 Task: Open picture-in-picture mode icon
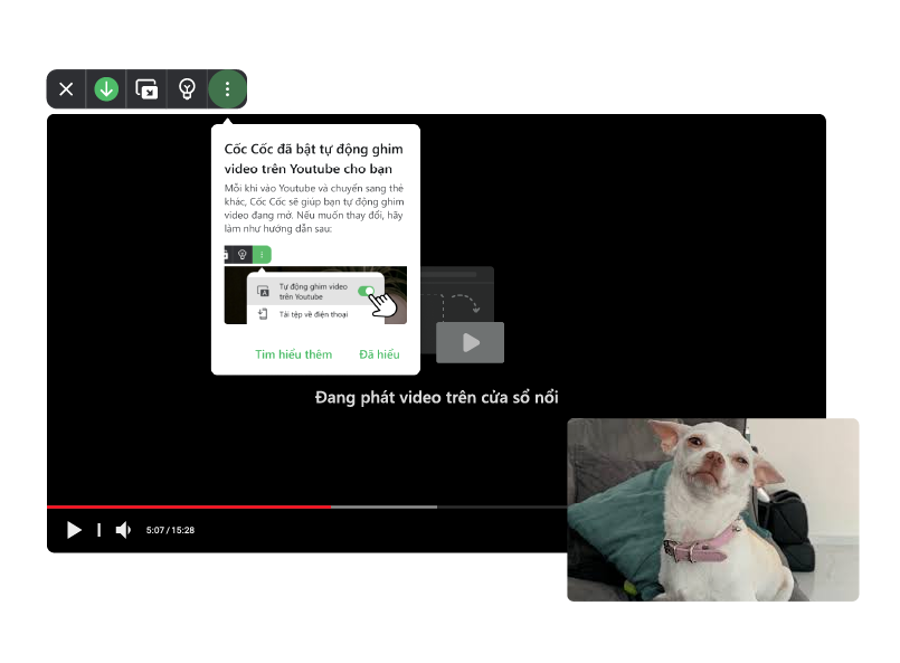pyautogui.click(x=146, y=88)
